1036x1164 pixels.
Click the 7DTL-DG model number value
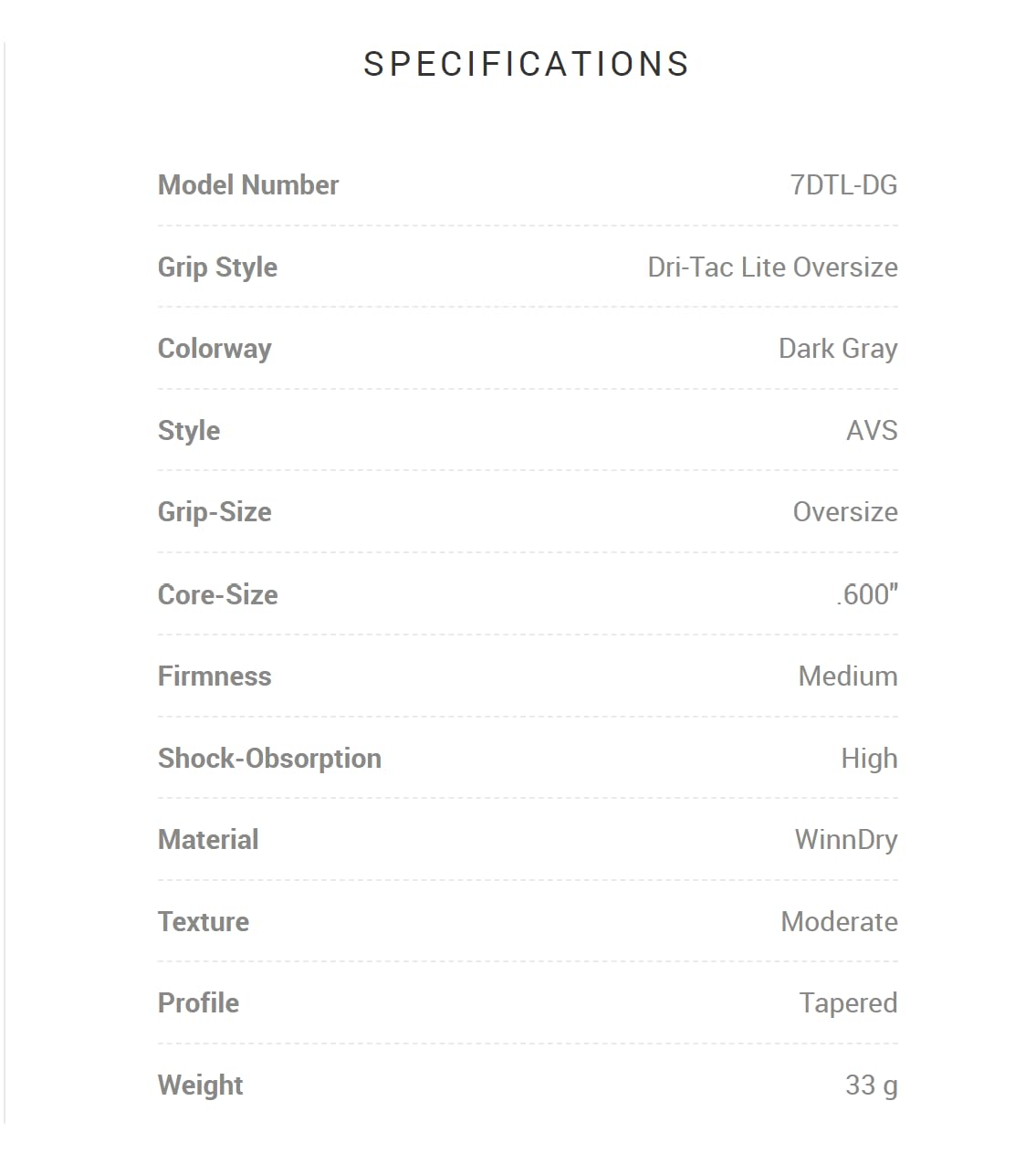click(x=844, y=185)
